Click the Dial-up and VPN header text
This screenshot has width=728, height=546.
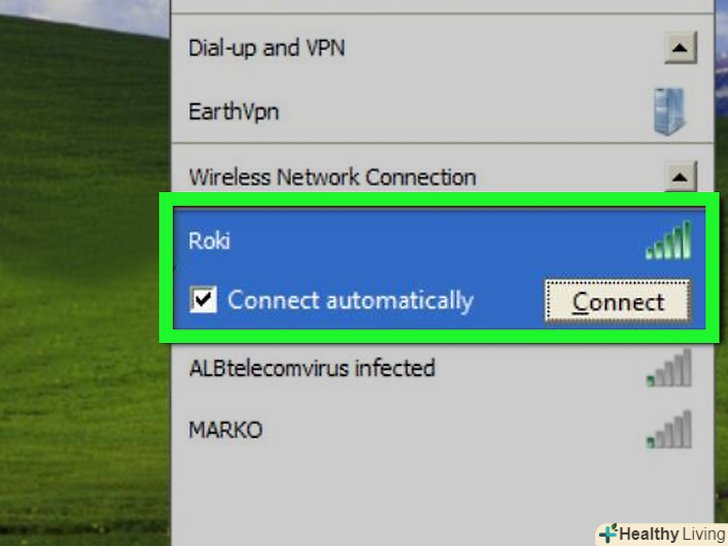pos(266,48)
